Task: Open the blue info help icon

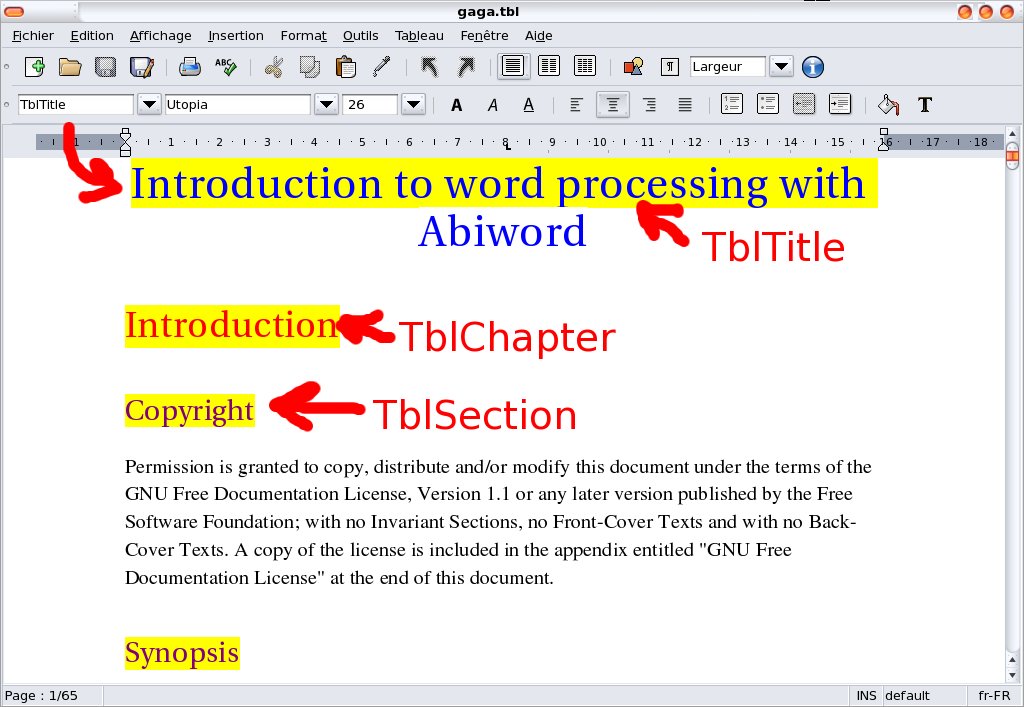Action: point(812,67)
